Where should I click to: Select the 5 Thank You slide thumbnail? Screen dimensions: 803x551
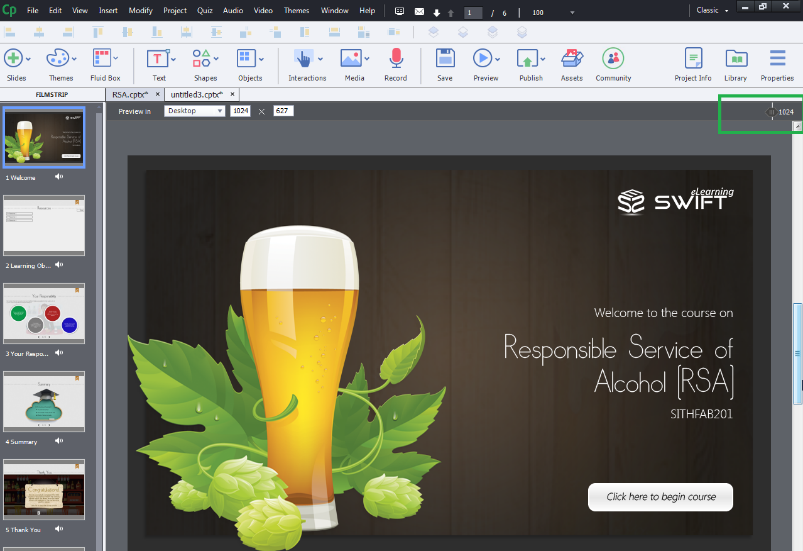(x=44, y=490)
